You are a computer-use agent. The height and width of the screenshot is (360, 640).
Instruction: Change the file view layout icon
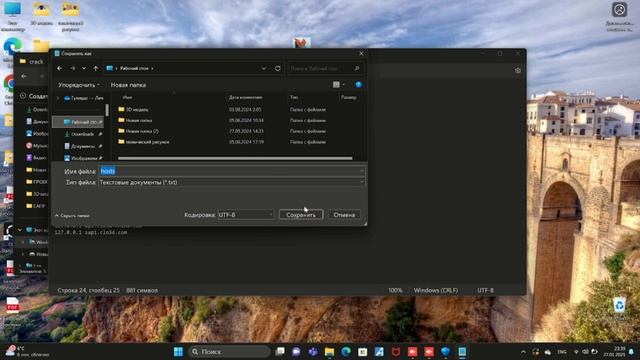pos(336,84)
